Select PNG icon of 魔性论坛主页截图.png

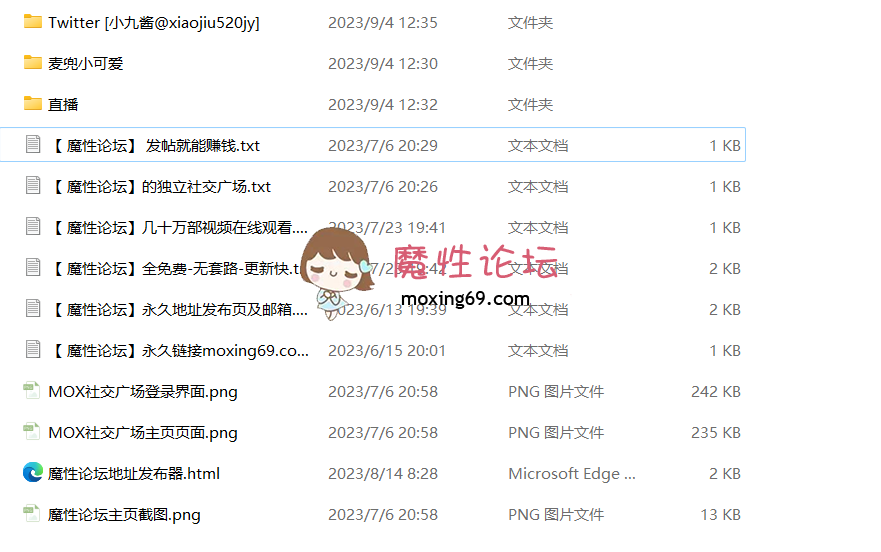click(31, 514)
